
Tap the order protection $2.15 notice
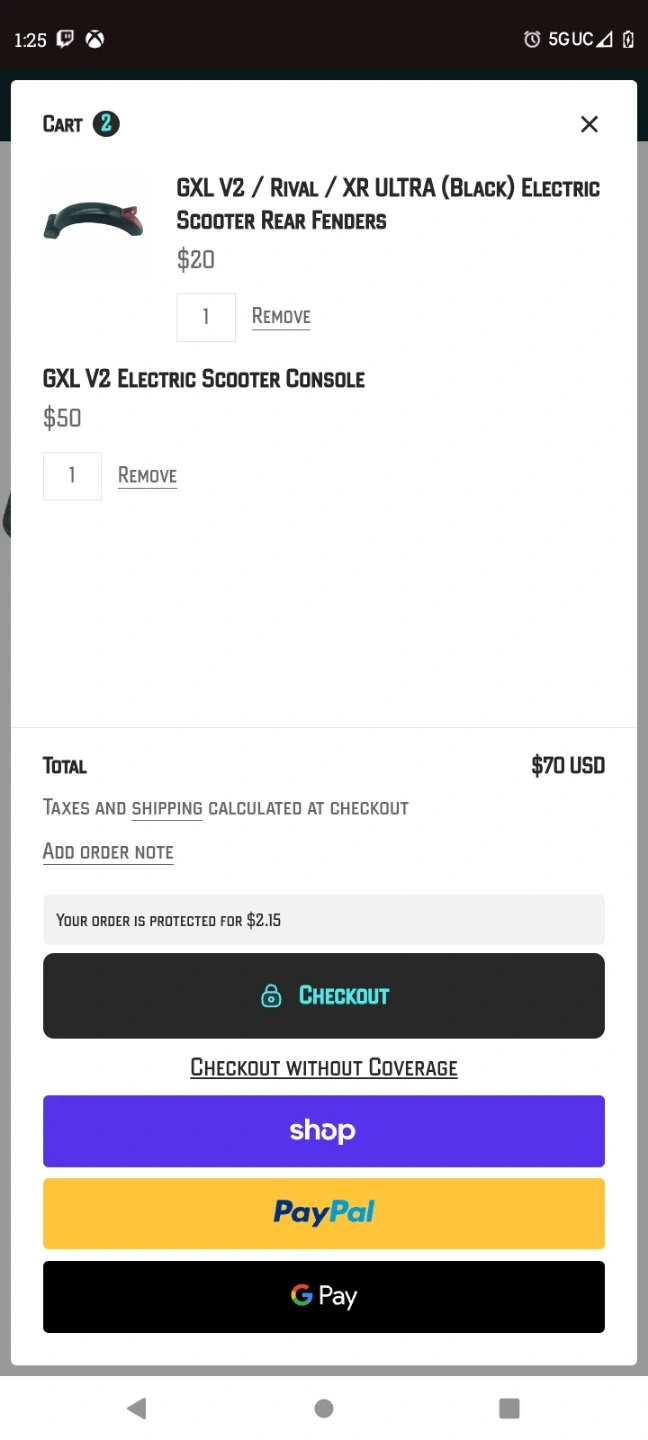pyautogui.click(x=323, y=920)
